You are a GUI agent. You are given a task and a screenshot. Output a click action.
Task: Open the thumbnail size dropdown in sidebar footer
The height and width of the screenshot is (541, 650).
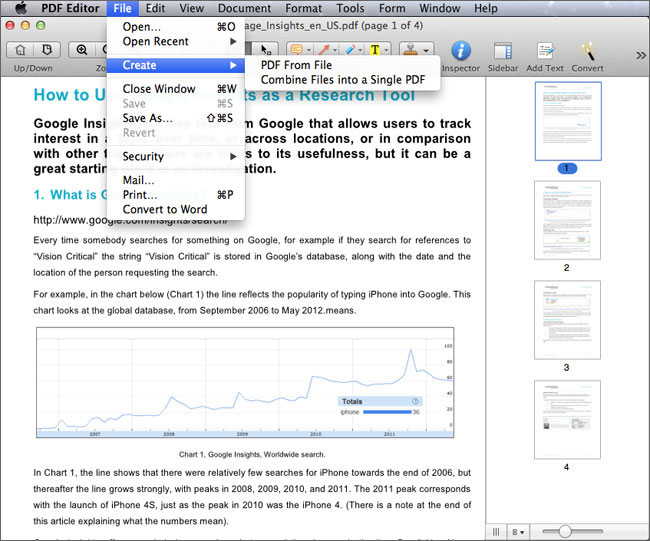click(518, 532)
